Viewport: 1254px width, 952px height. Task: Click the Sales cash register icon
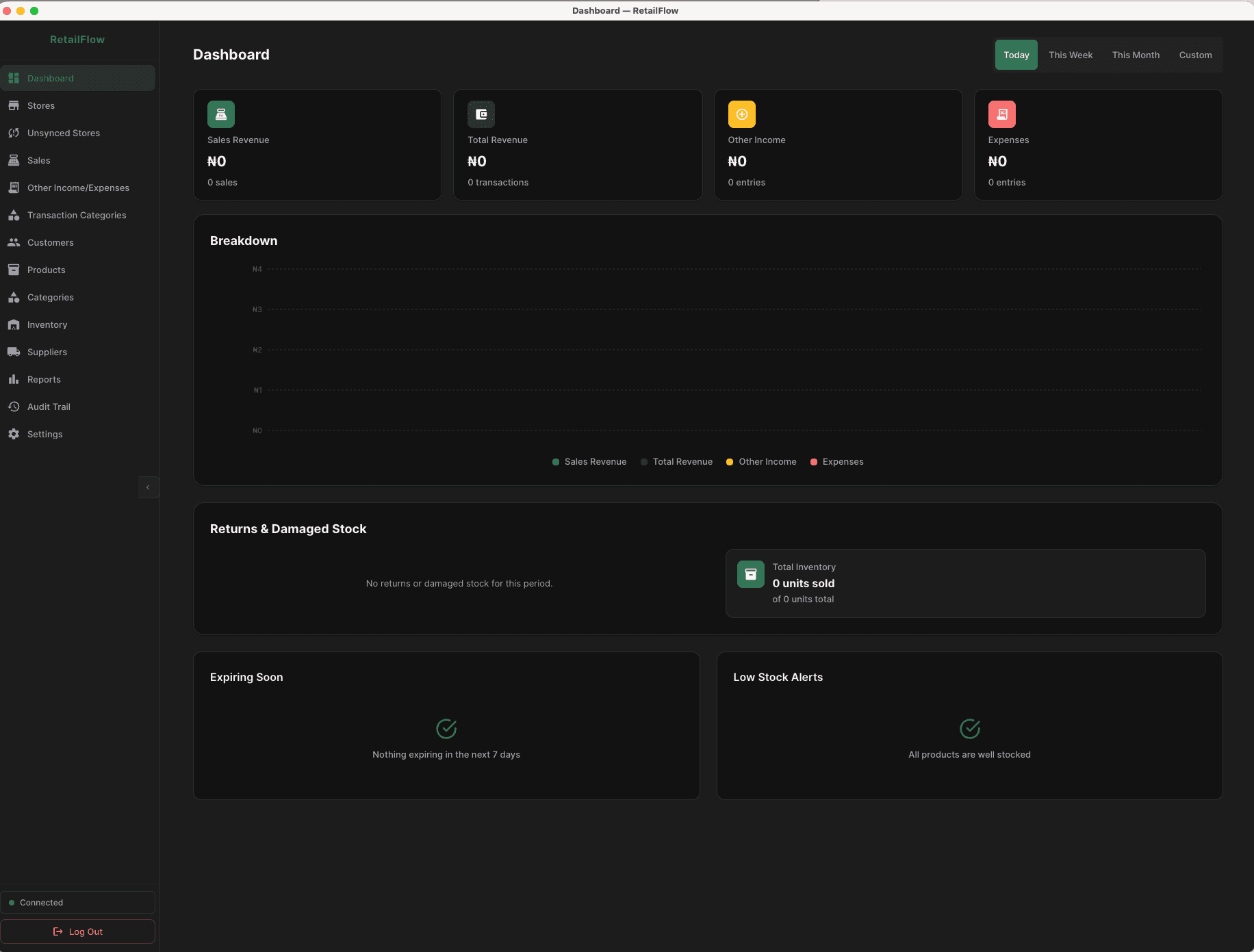(14, 160)
